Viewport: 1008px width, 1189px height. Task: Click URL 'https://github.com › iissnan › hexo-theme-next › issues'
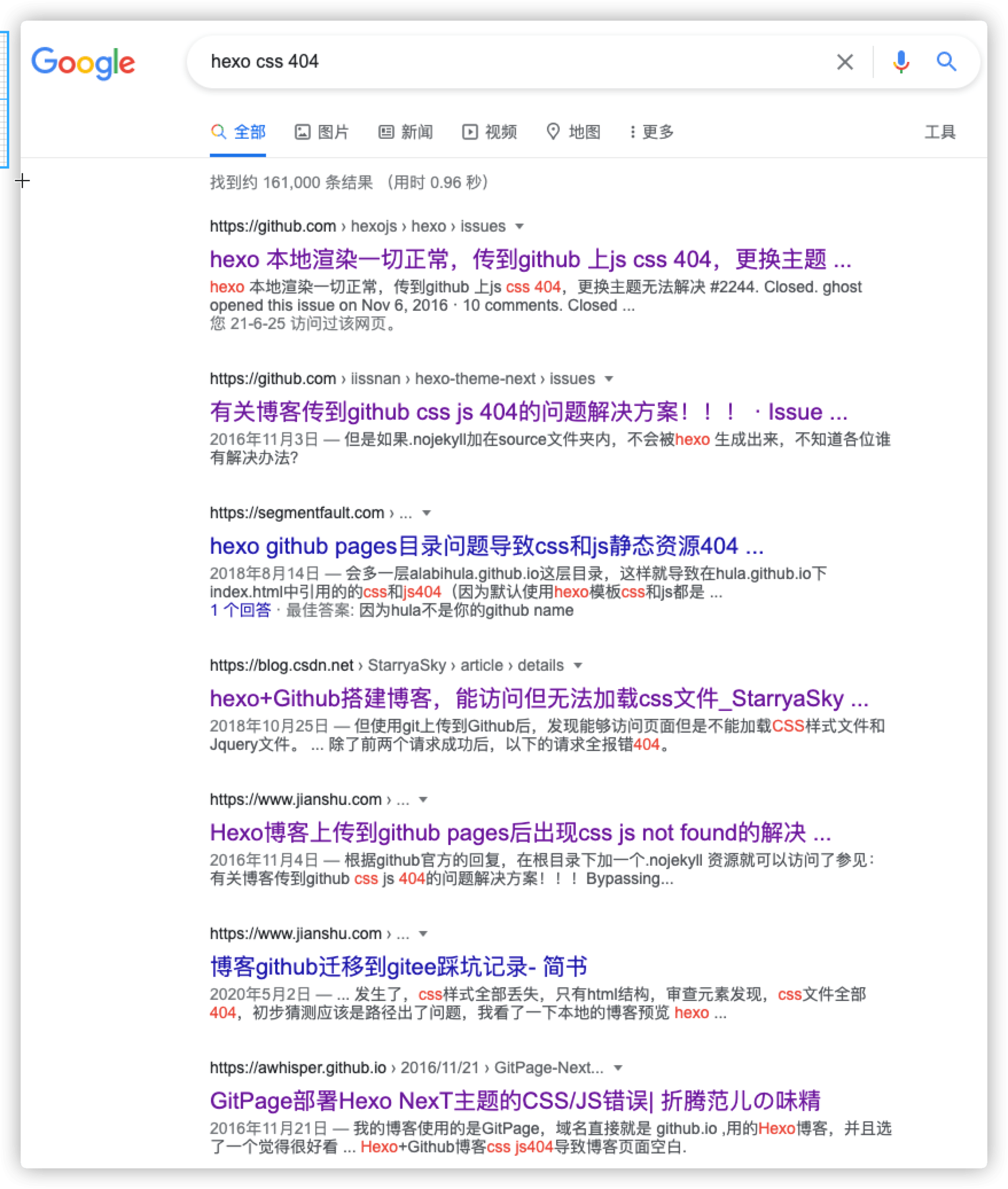(x=403, y=379)
